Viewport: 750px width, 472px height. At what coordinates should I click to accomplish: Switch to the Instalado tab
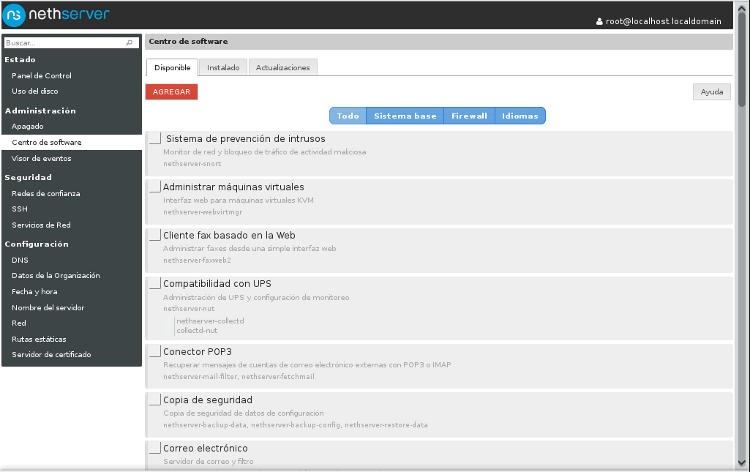(x=223, y=67)
